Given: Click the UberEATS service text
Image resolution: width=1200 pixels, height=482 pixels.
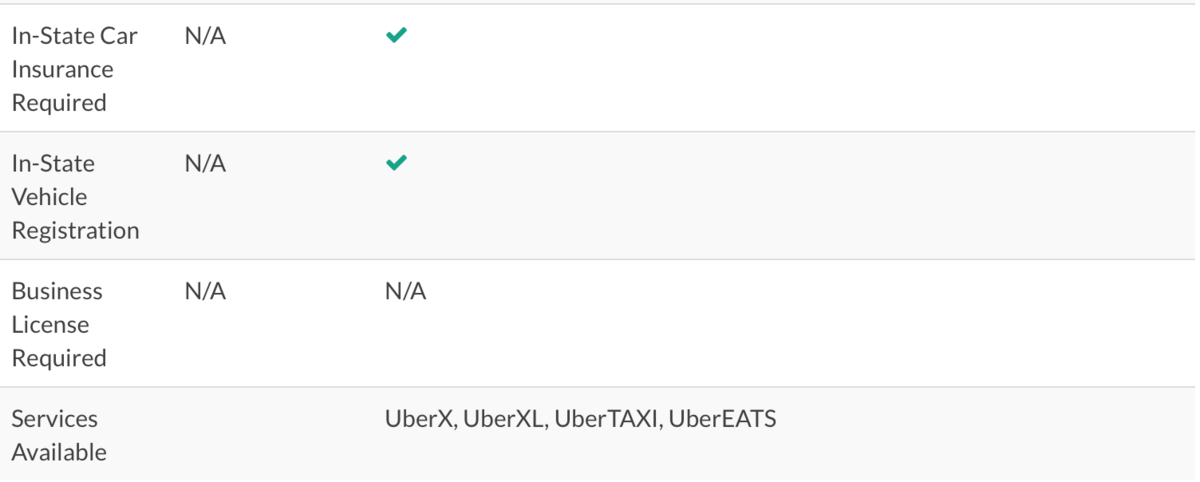Looking at the screenshot, I should (x=722, y=419).
